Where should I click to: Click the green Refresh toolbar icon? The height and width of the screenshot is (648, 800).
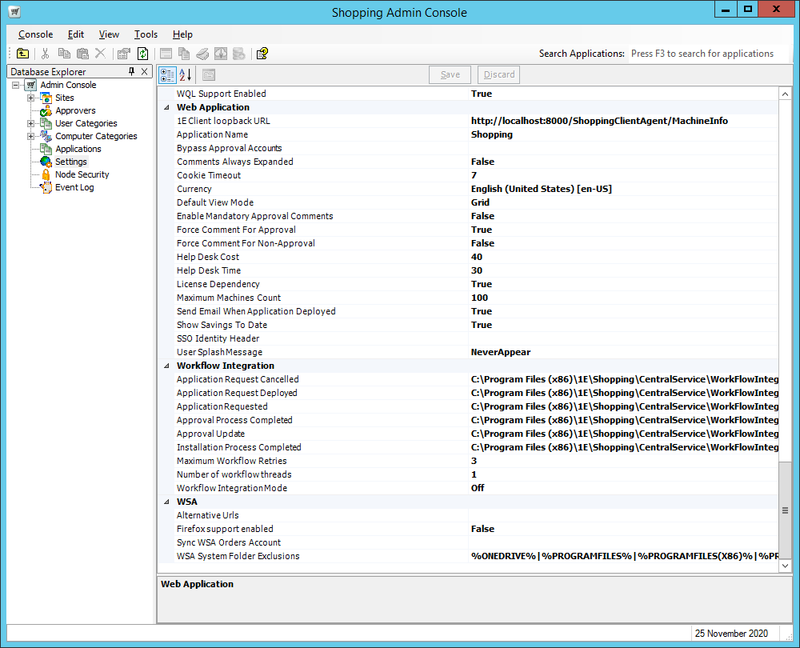point(143,54)
